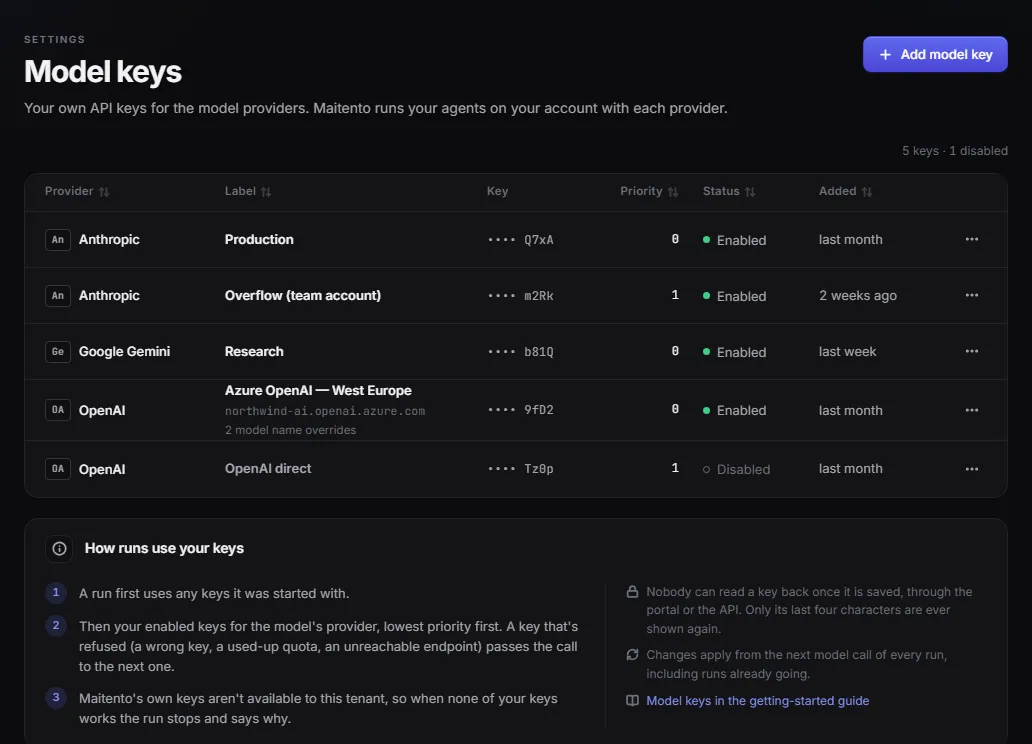The width and height of the screenshot is (1032, 744).
Task: Click masked key ending Tz0p
Action: click(521, 469)
